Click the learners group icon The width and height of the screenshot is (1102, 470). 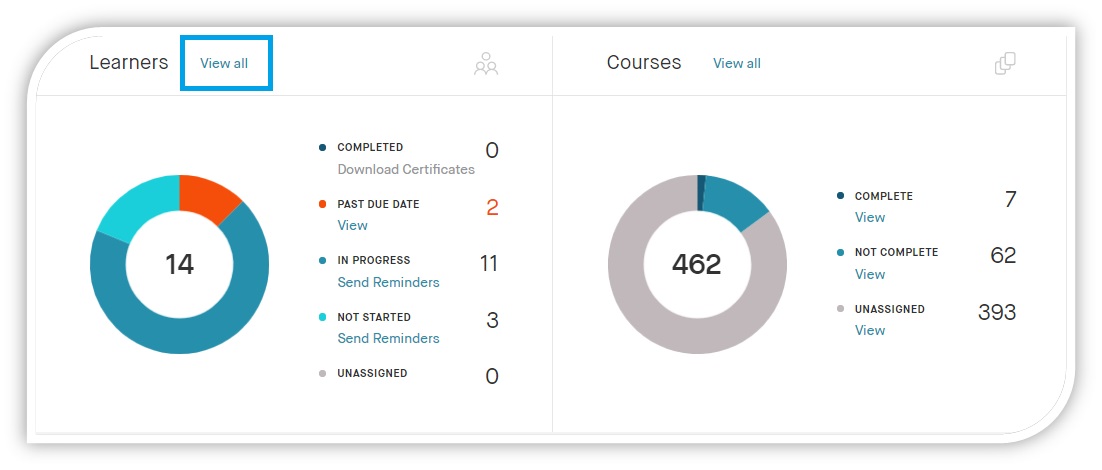(x=486, y=63)
